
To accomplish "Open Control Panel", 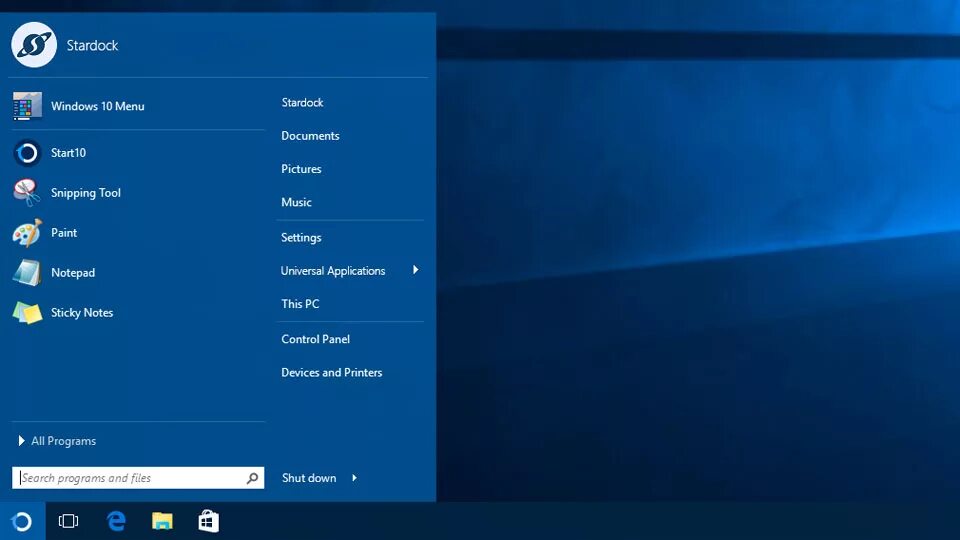I will 316,339.
